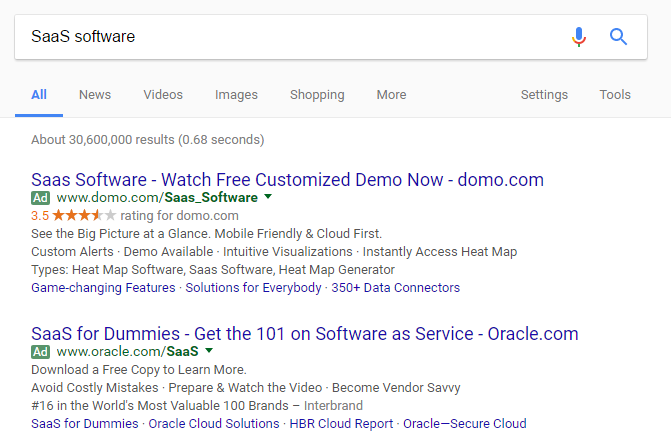671x447 pixels.
Task: Switch to the News tab
Action: pyautogui.click(x=95, y=95)
